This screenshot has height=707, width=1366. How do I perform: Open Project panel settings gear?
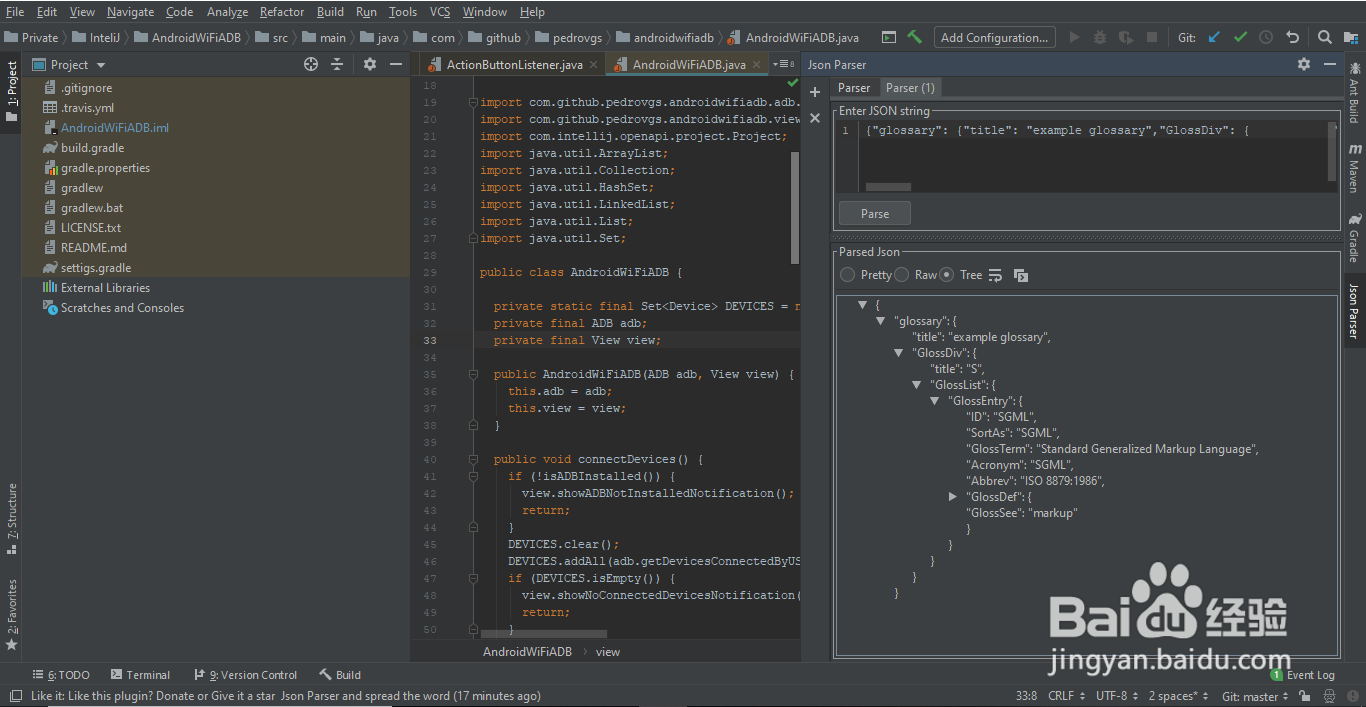pyautogui.click(x=370, y=64)
